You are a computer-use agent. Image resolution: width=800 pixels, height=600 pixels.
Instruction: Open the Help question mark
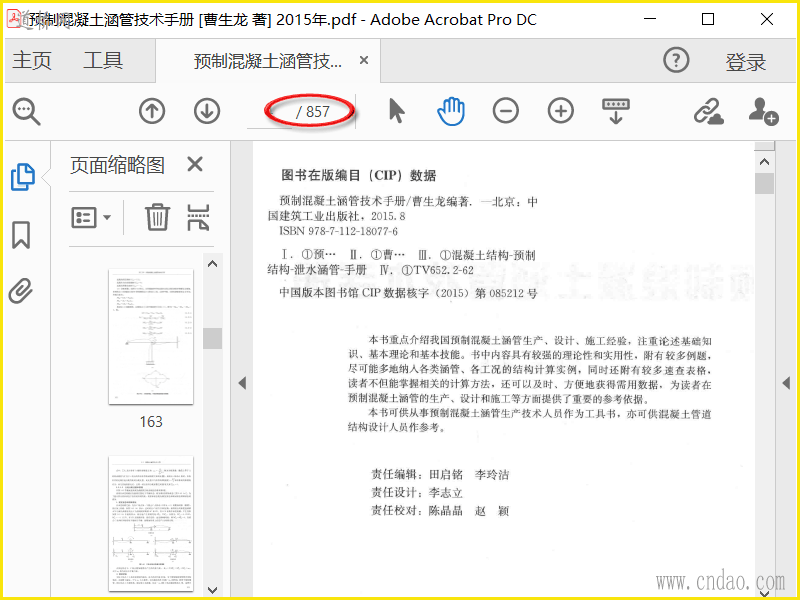coord(676,60)
